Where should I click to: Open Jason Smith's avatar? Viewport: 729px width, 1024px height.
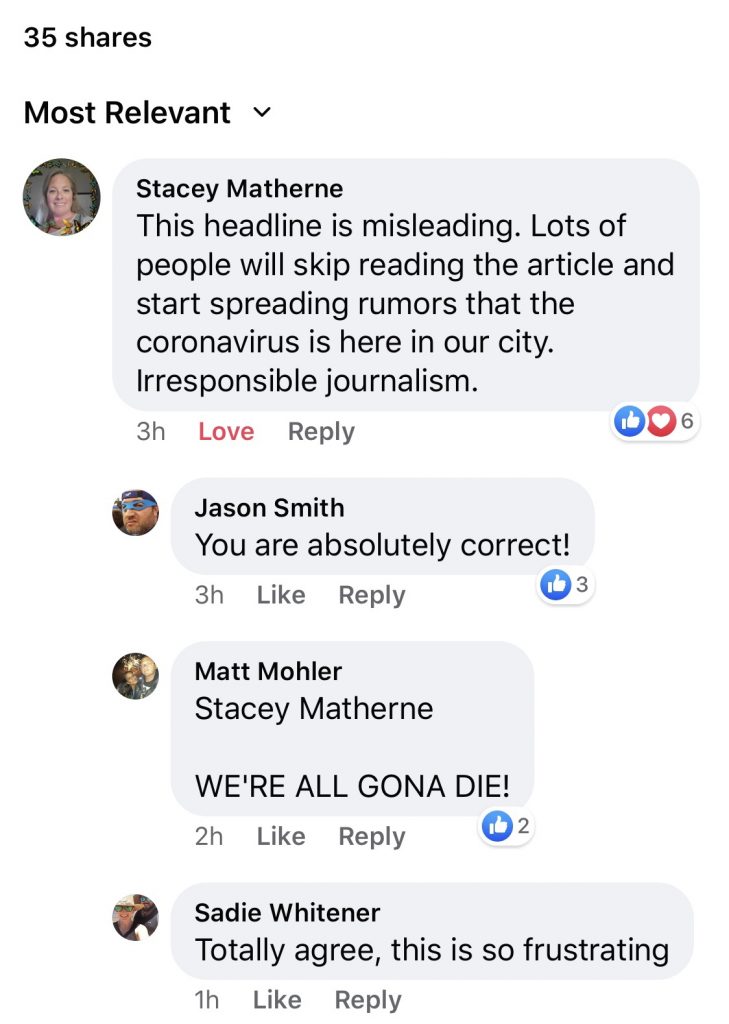click(136, 513)
